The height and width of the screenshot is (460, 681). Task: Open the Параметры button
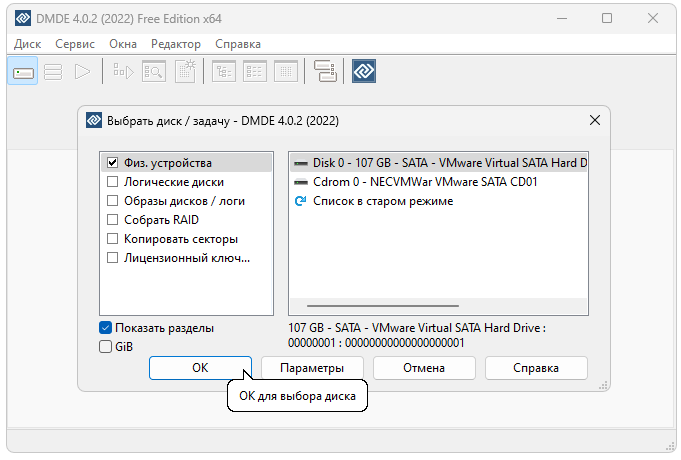pos(312,368)
